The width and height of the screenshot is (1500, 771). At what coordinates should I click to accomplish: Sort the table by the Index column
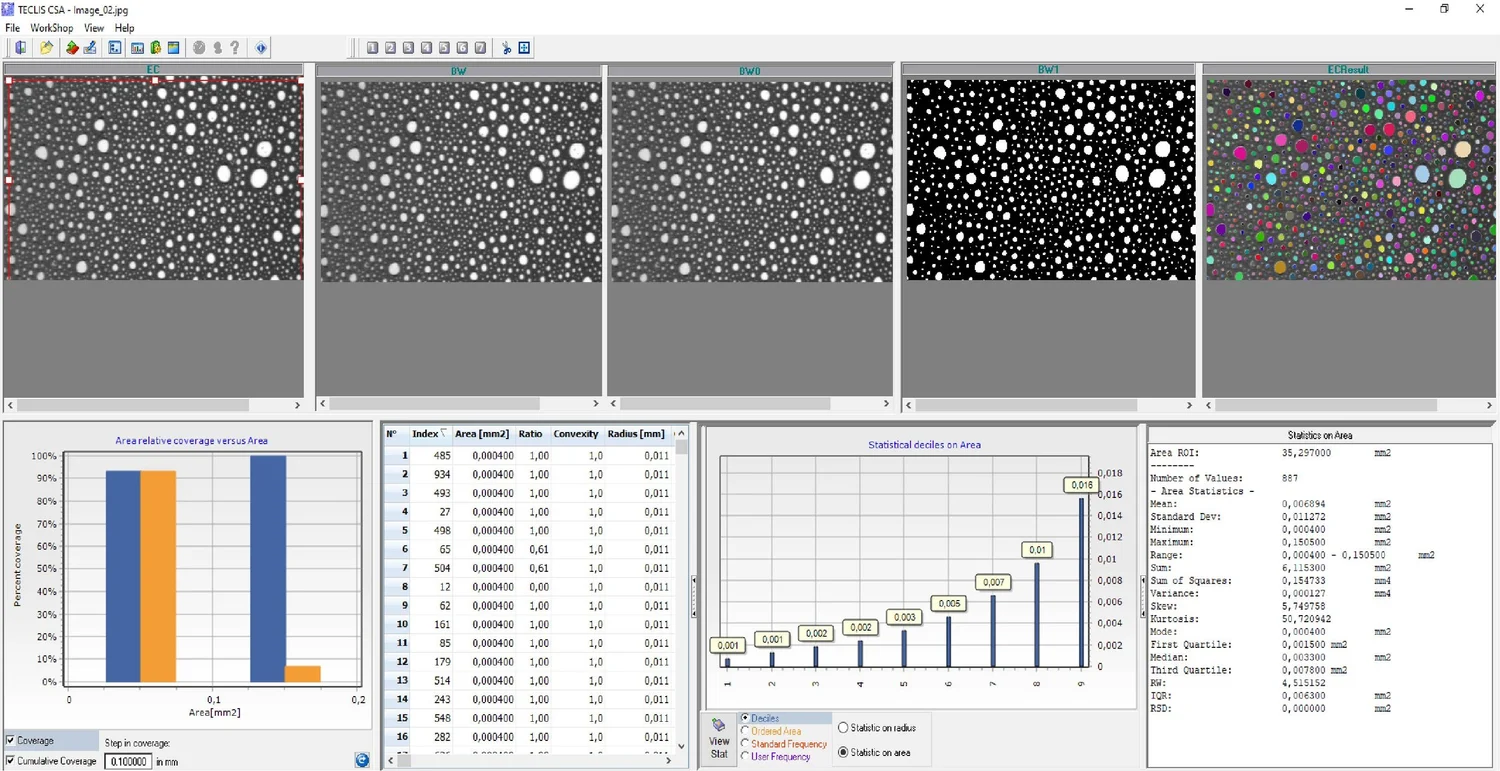pyautogui.click(x=424, y=433)
